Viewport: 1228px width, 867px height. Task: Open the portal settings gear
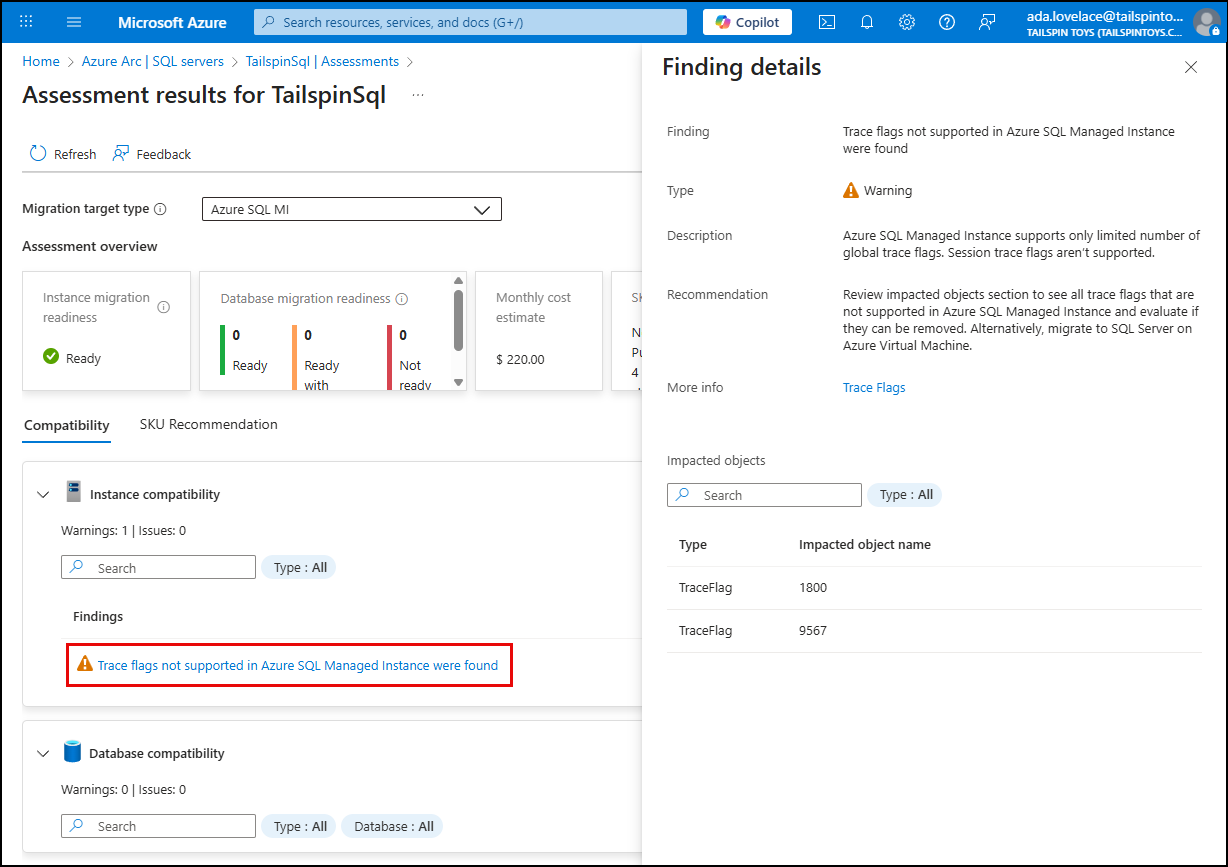click(x=906, y=21)
